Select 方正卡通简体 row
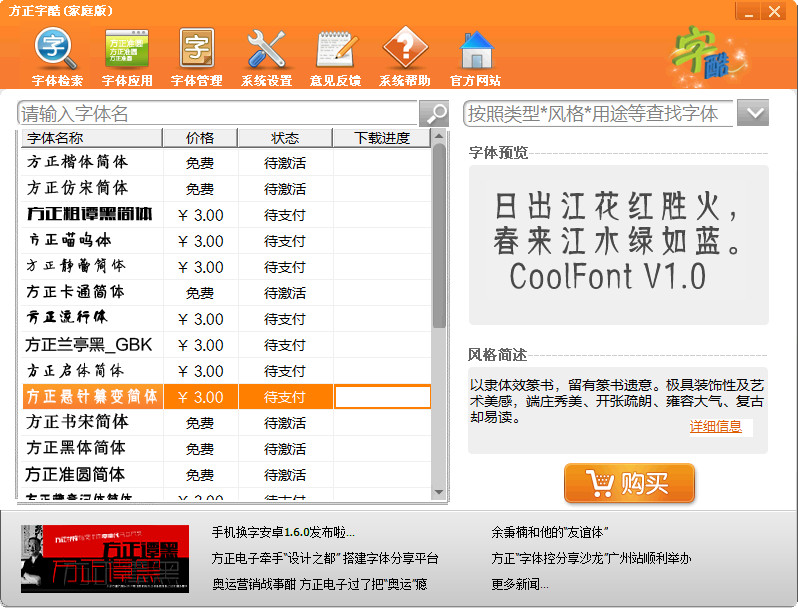Image resolution: width=798 pixels, height=608 pixels. click(226, 292)
